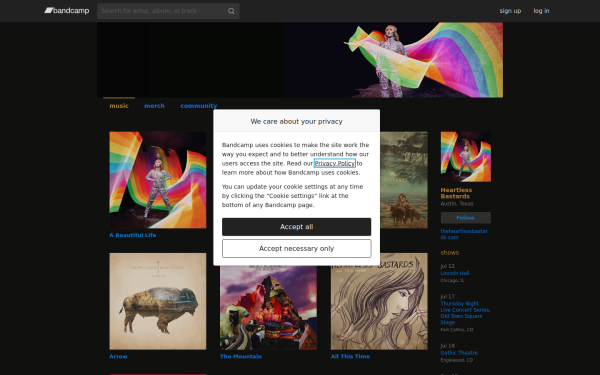Click the rainbow banner header image
The height and width of the screenshot is (375, 600).
300,60
